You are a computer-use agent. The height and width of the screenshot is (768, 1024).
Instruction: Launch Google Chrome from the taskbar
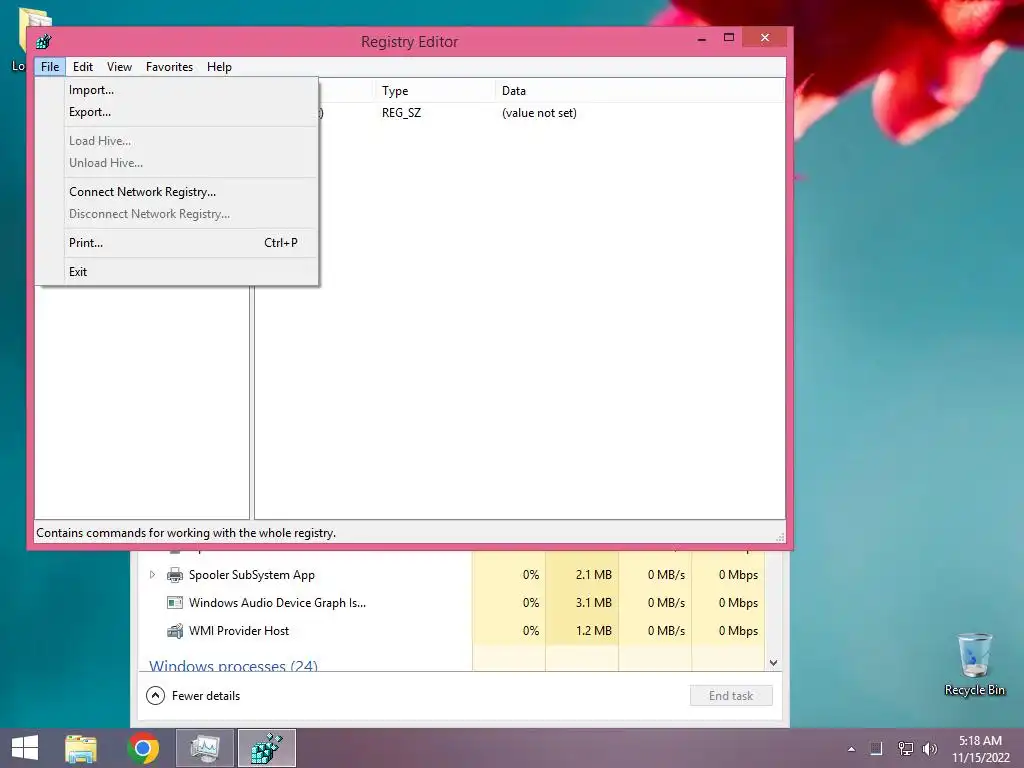pos(143,748)
